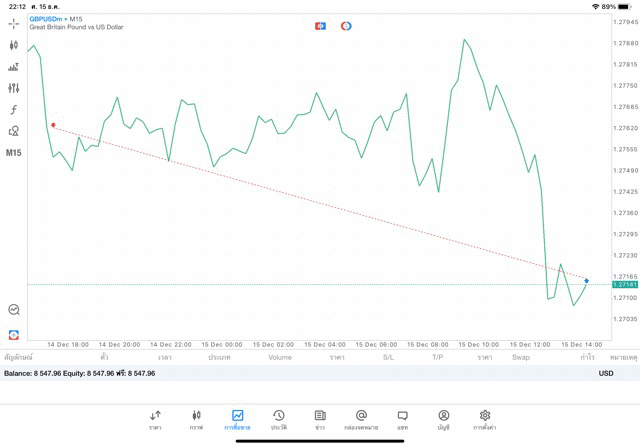Sort positions by Swap column header

521,357
